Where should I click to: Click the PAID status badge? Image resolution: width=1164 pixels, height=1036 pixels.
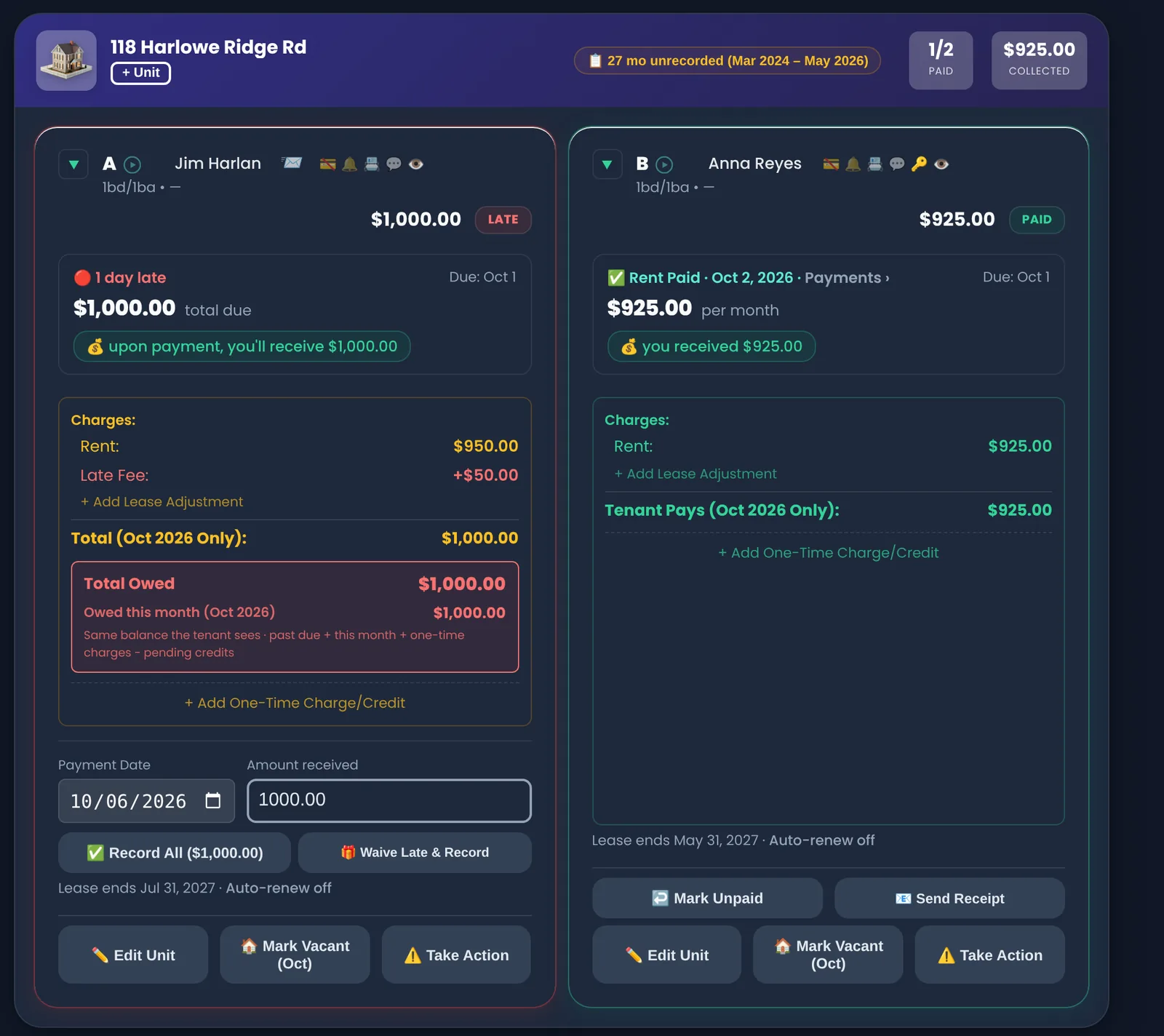click(1037, 220)
